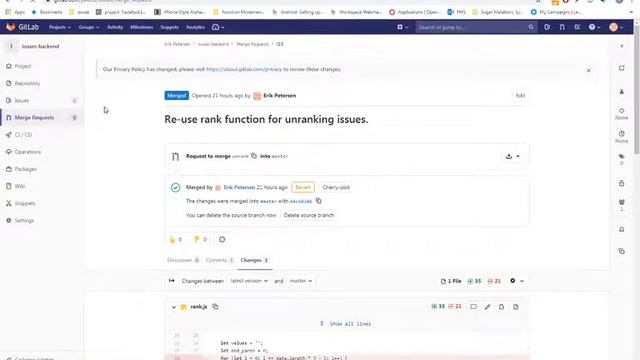This screenshot has width=640, height=360.
Task: Collapse the rank.js file diff
Action: coord(174,307)
